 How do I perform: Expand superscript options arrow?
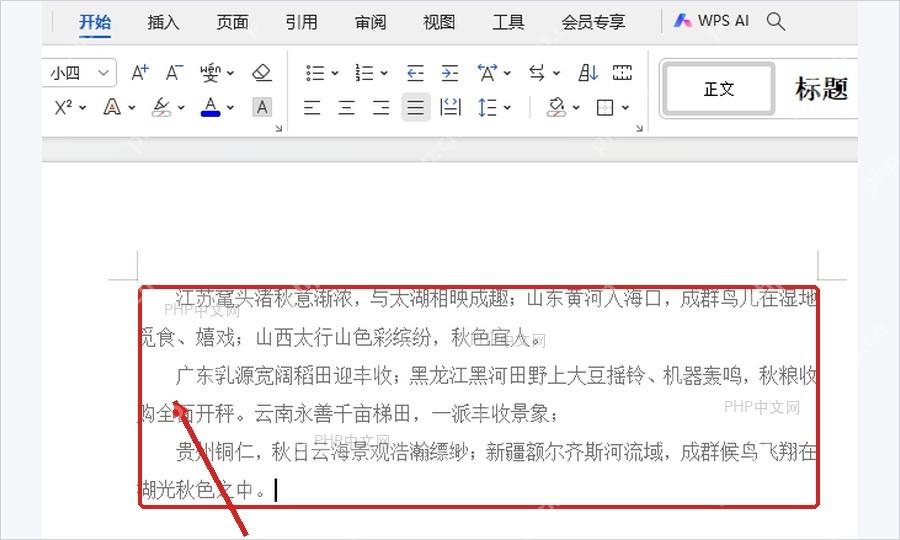point(83,108)
